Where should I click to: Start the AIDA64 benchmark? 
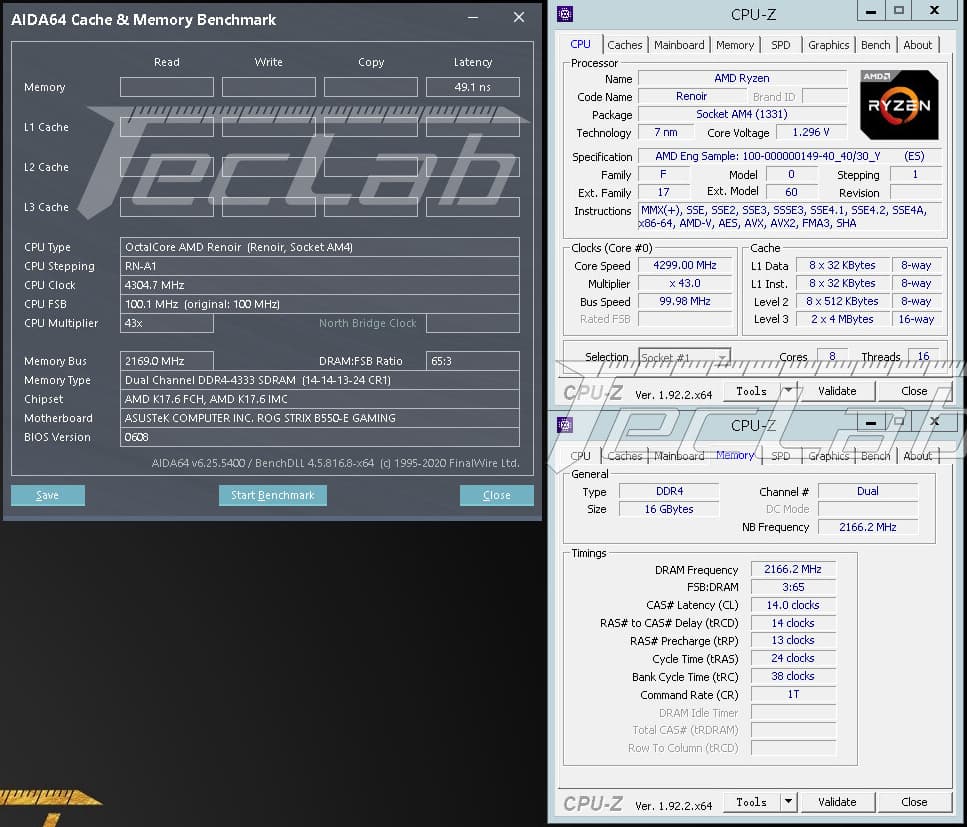click(x=273, y=495)
